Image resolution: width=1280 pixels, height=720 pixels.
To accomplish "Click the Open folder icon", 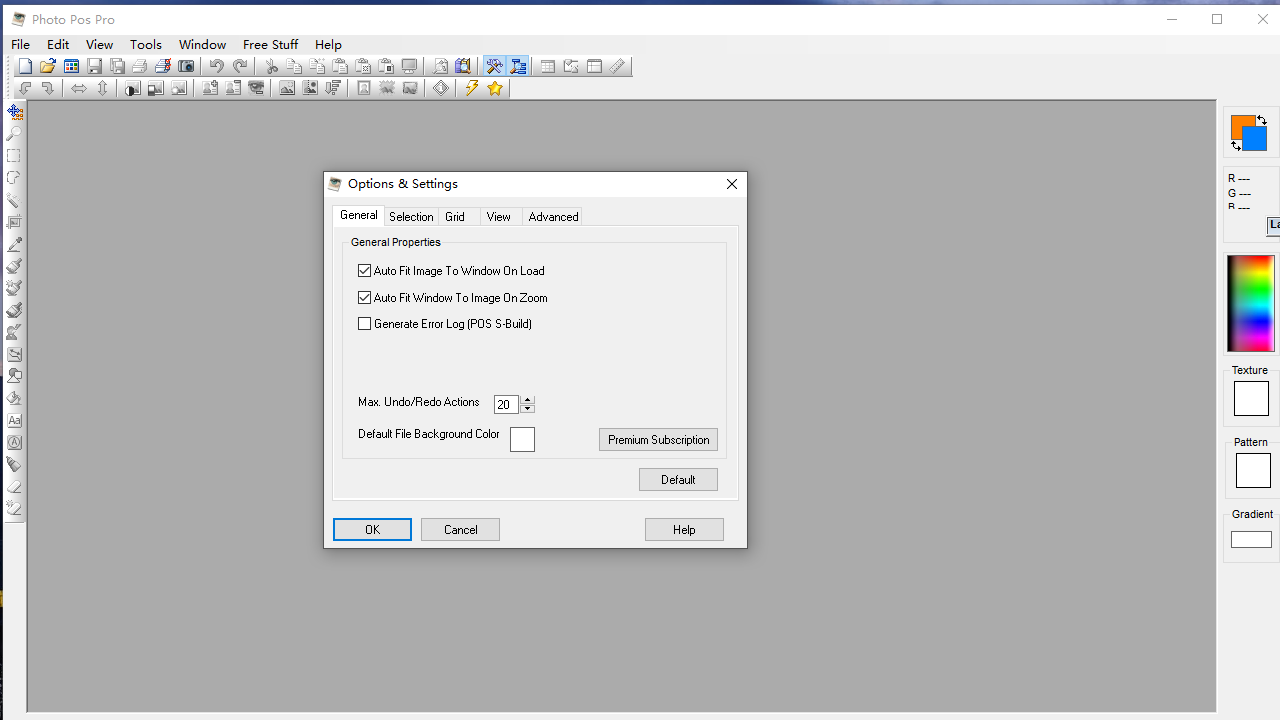I will pyautogui.click(x=48, y=67).
